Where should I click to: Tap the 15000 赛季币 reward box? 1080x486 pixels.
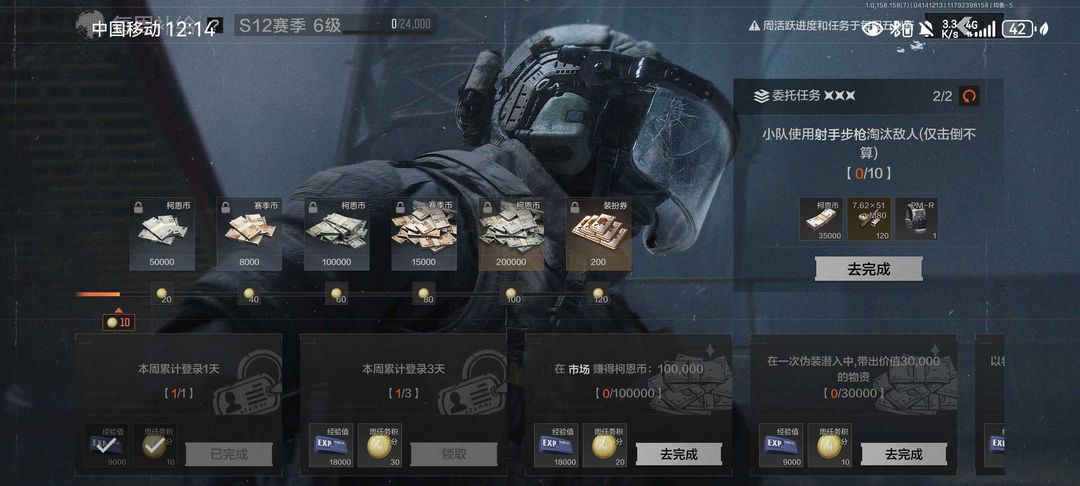coord(424,234)
